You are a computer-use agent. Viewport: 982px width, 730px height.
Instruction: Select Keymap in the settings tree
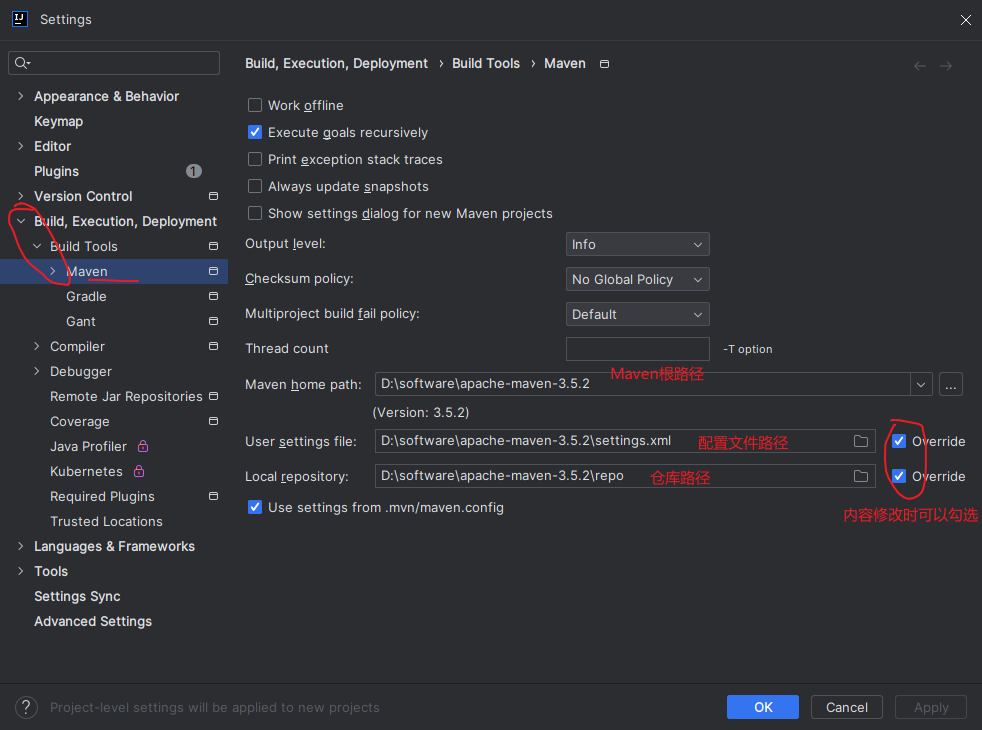58,121
